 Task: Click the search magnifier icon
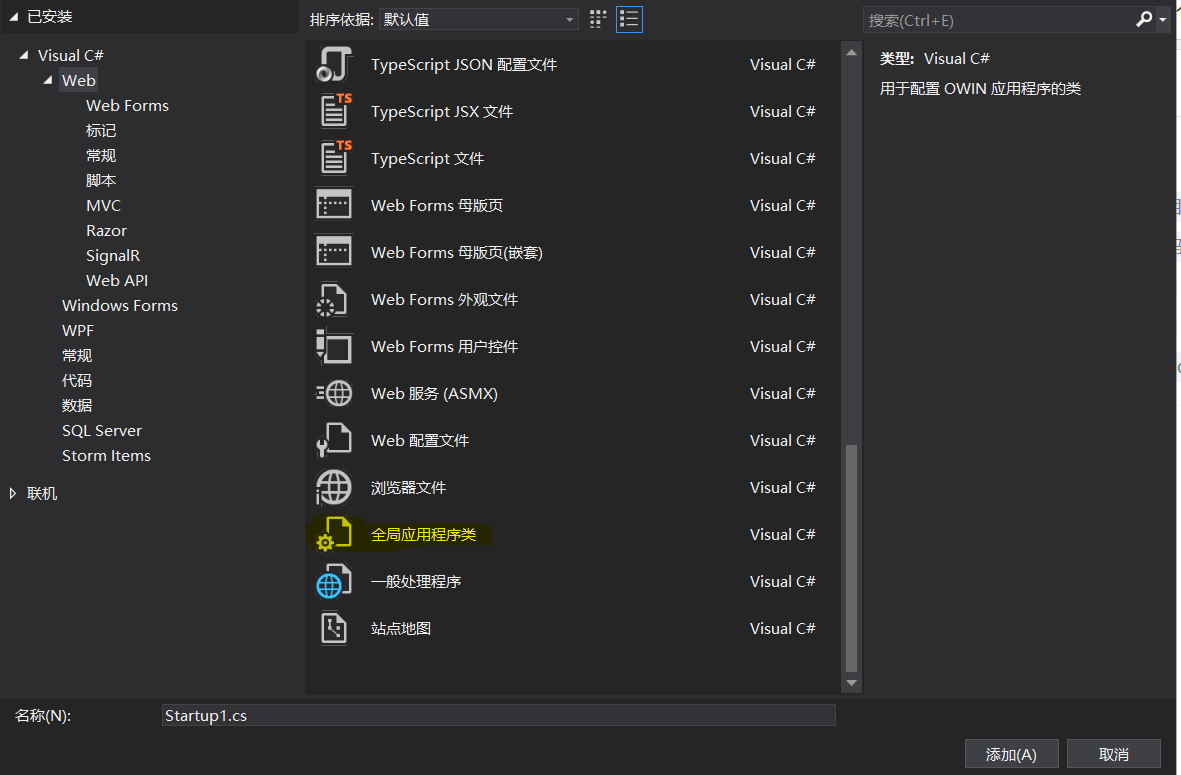coord(1144,20)
